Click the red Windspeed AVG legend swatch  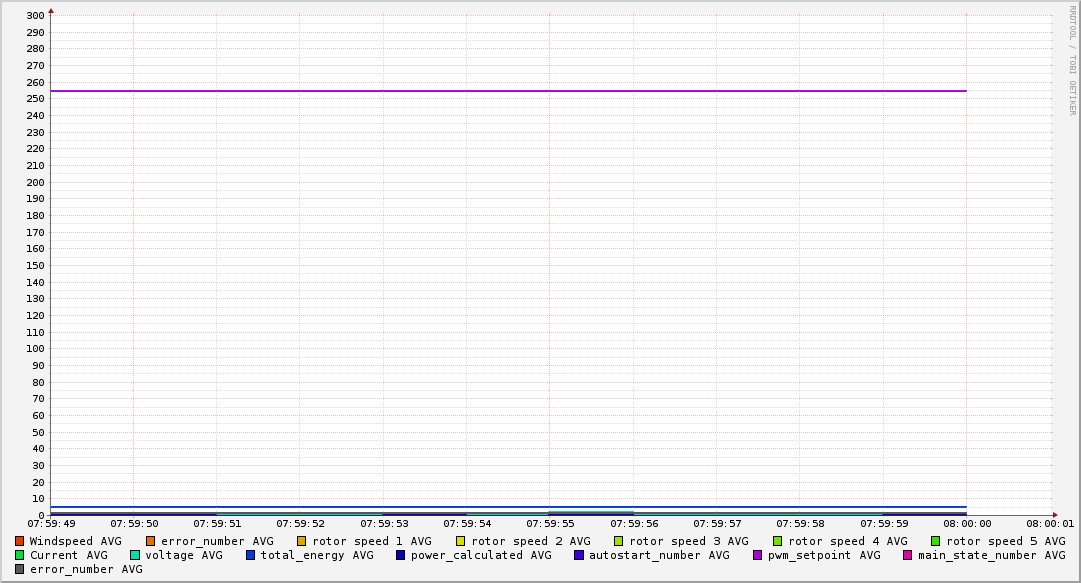pos(20,541)
